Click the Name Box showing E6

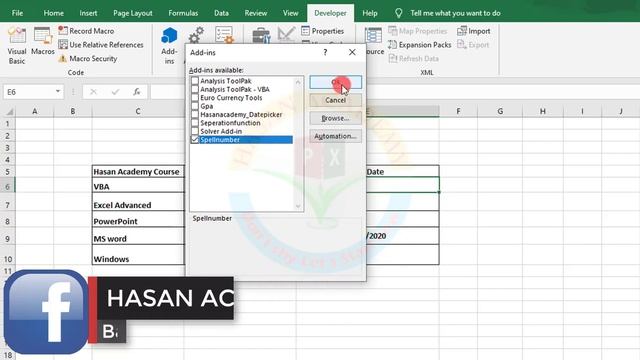tap(29, 92)
